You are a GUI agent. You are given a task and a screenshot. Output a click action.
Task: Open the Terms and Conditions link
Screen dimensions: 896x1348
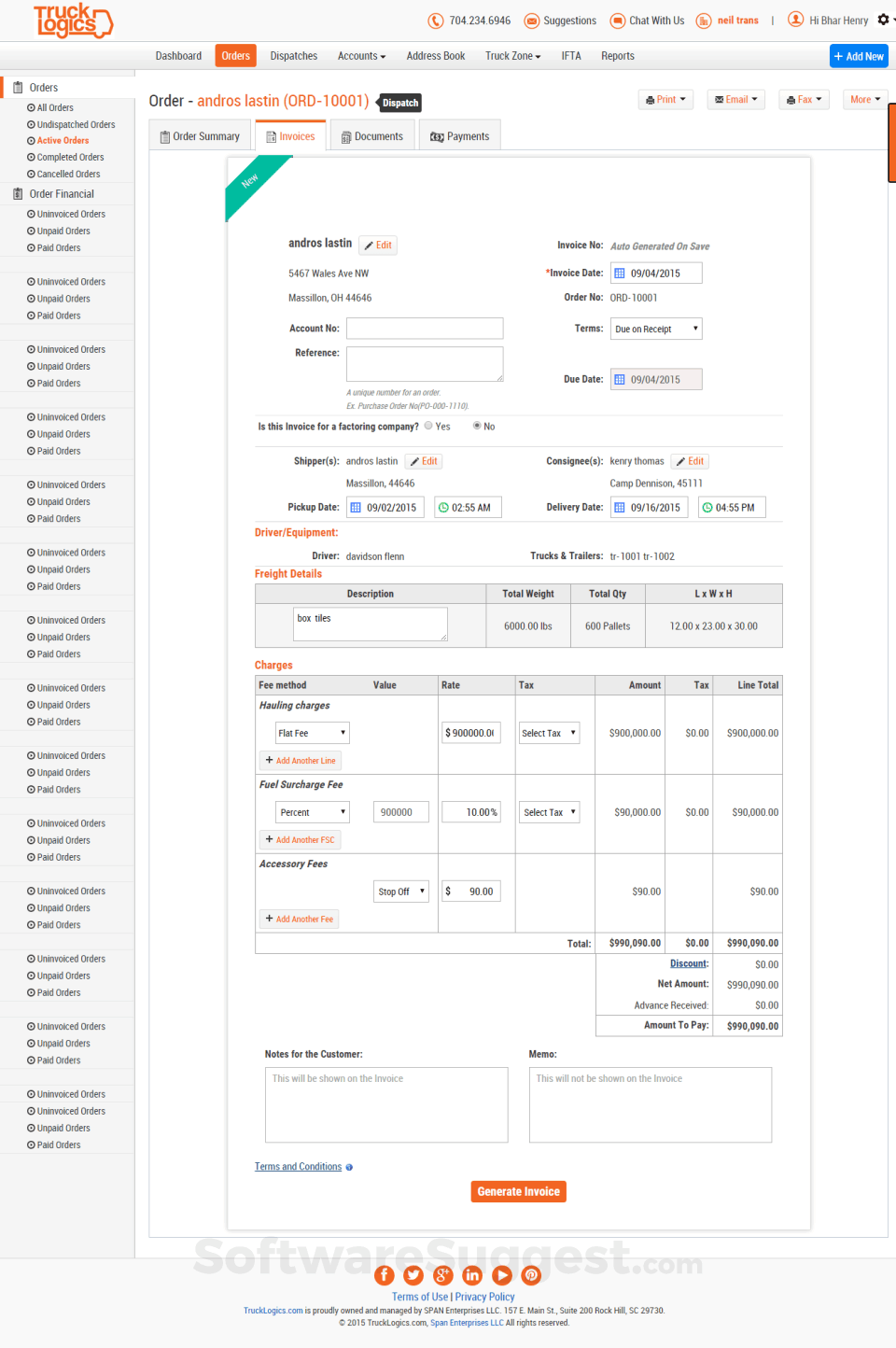[x=298, y=1167]
